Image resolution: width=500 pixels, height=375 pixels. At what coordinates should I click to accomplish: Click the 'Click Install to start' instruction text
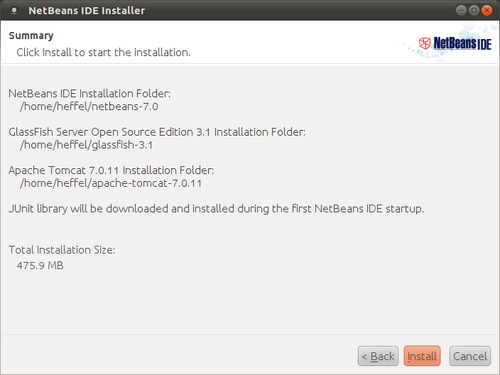[103, 52]
